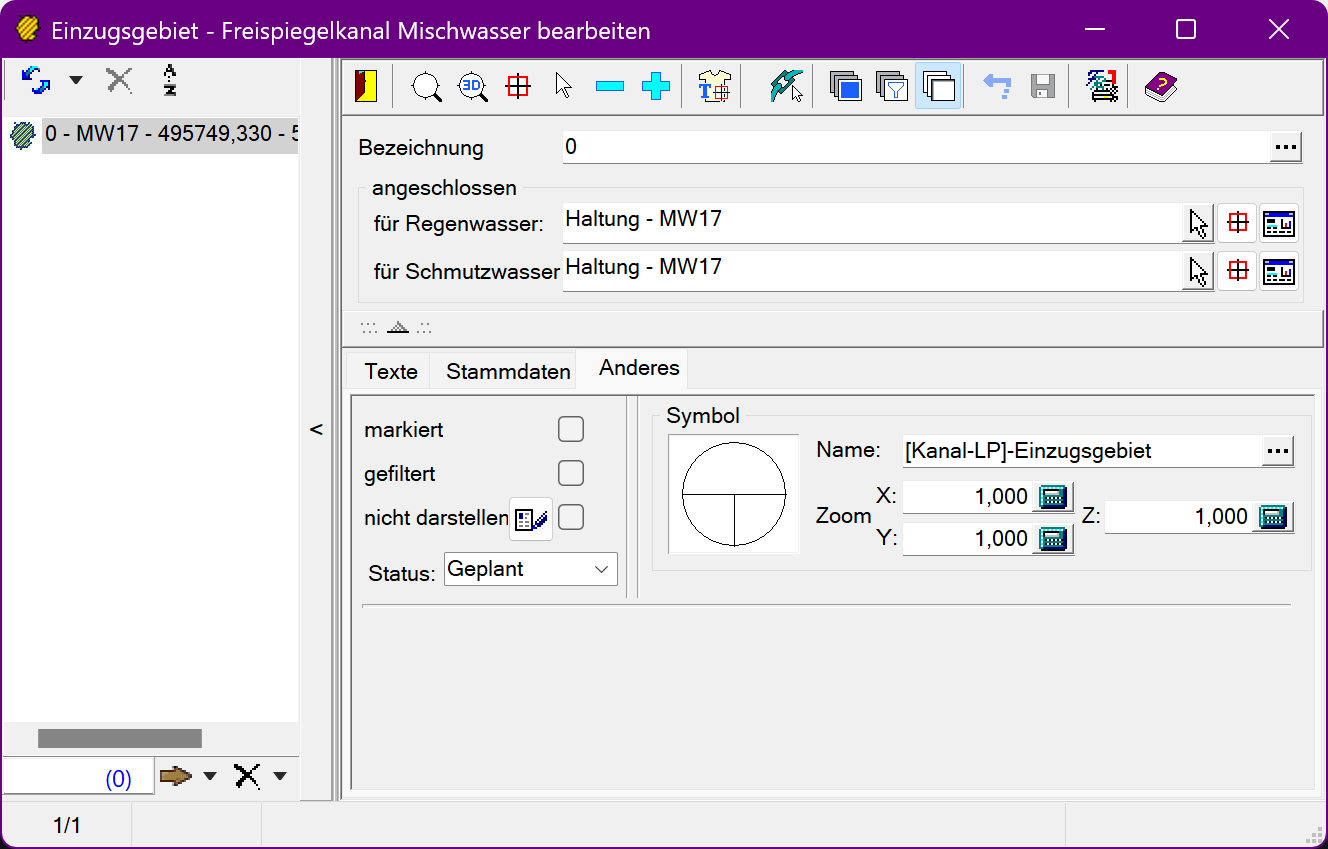Click the grayed-out save floppy disk icon

pyautogui.click(x=1043, y=87)
